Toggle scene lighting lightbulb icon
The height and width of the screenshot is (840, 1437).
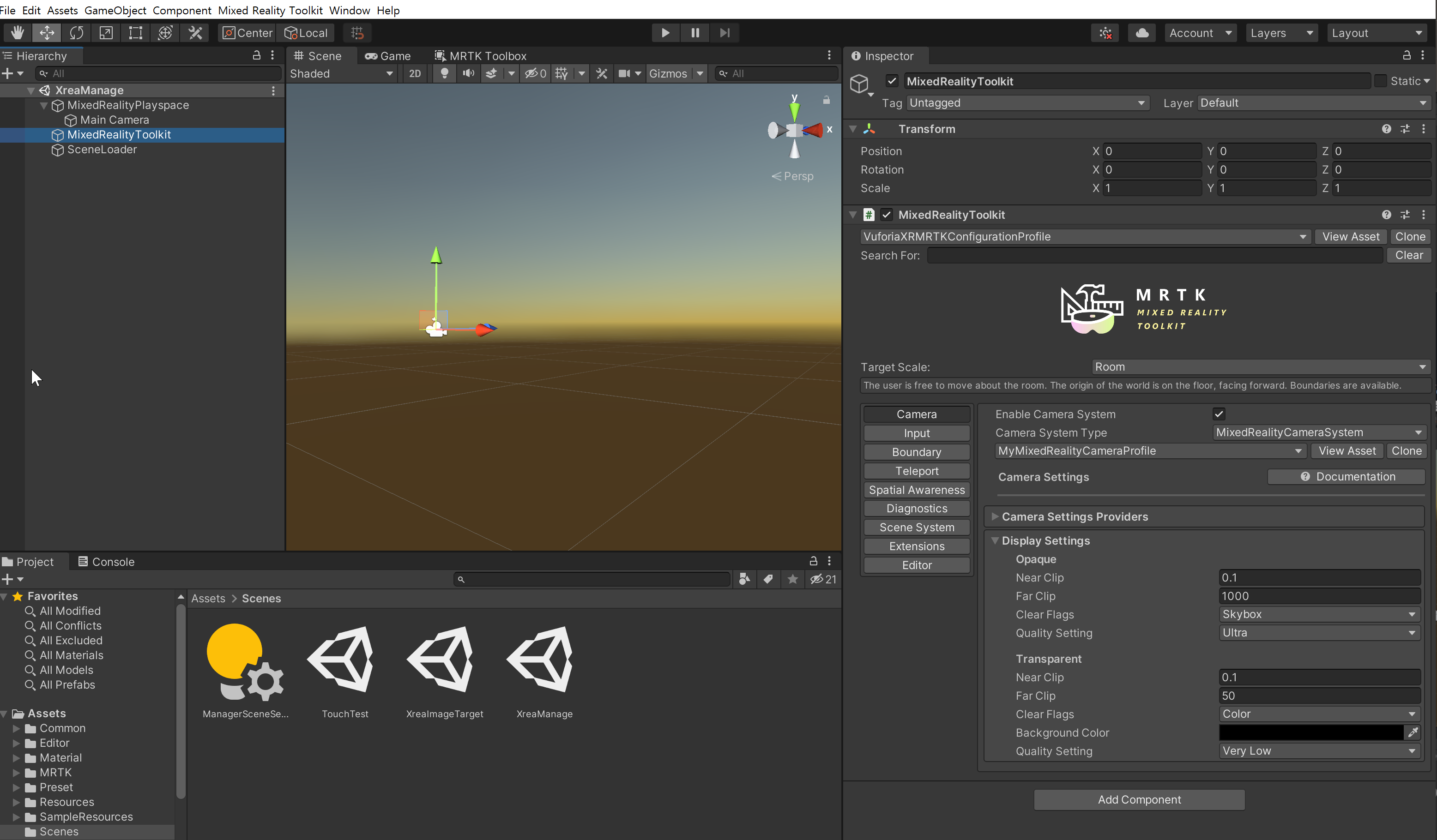[444, 73]
